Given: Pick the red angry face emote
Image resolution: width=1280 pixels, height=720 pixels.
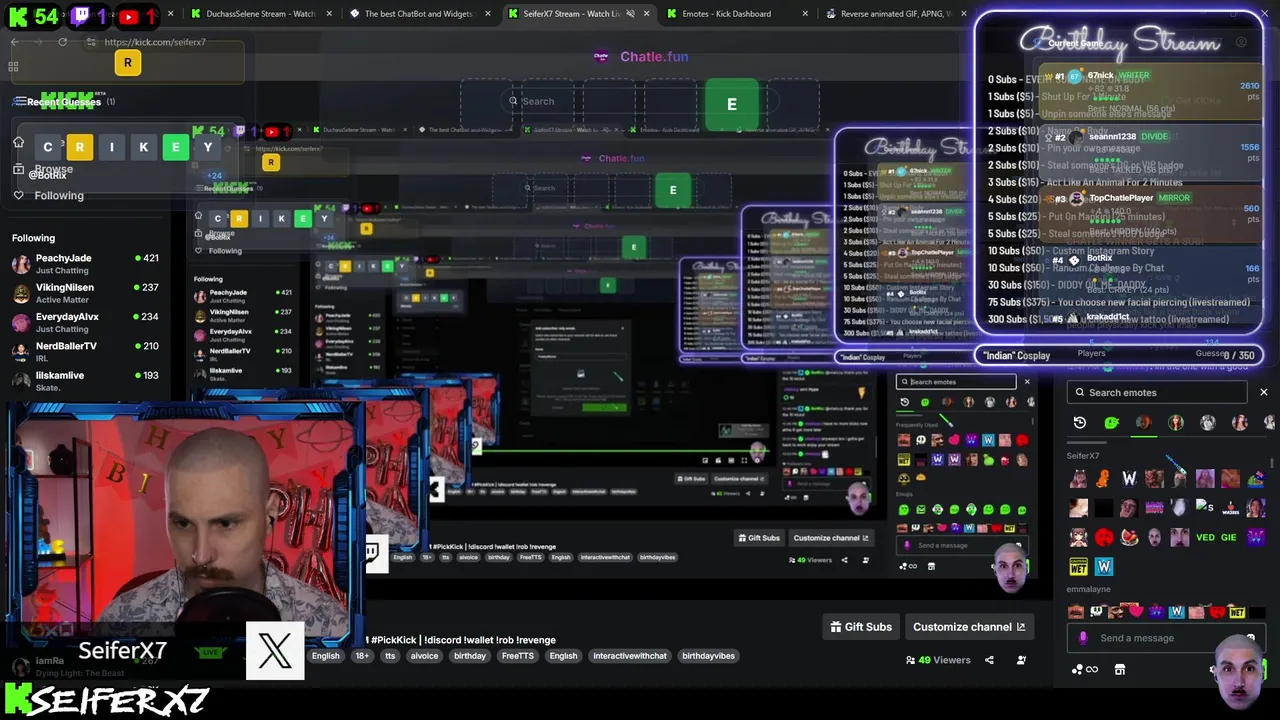Looking at the screenshot, I should pyautogui.click(x=1104, y=538).
